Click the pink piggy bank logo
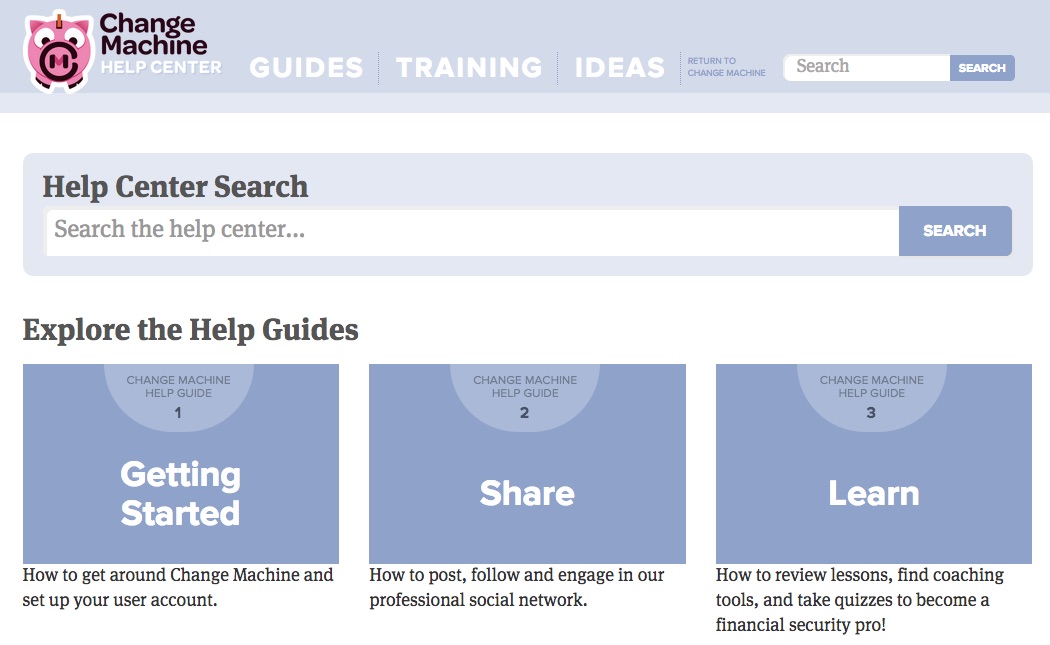The height and width of the screenshot is (645, 1050). (58, 52)
